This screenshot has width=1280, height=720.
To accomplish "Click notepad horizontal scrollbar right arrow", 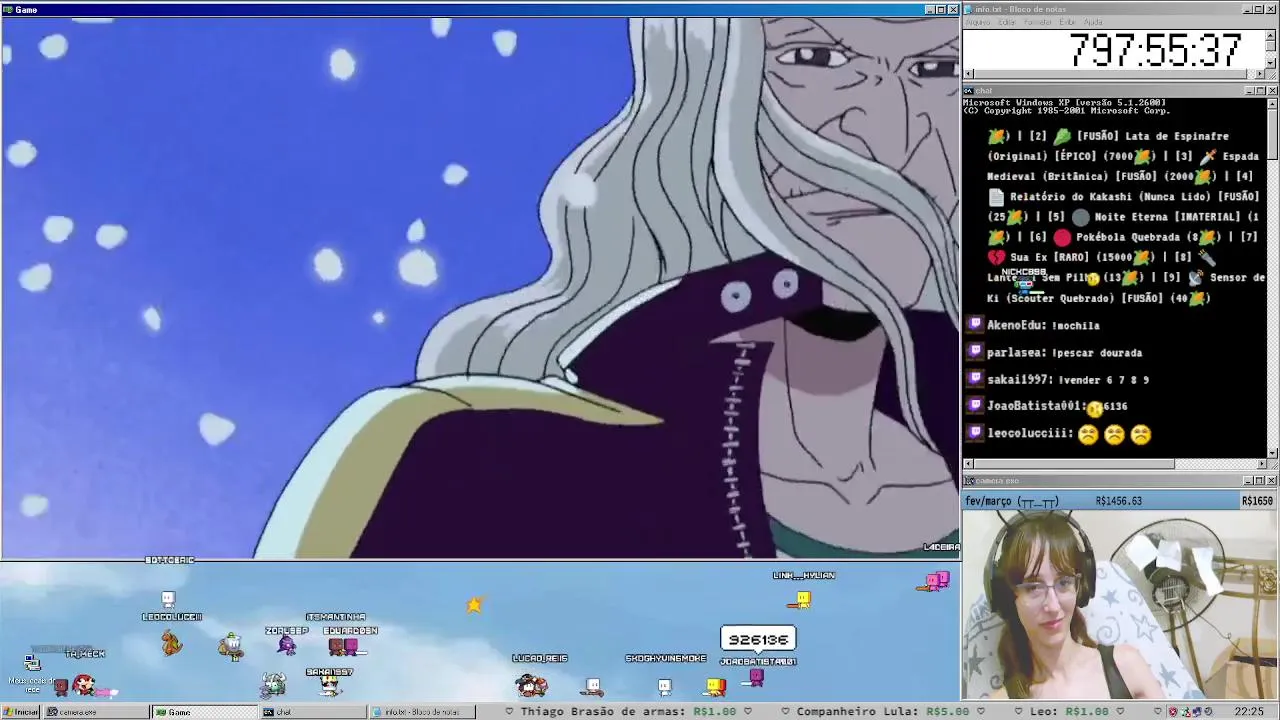I will [1261, 74].
